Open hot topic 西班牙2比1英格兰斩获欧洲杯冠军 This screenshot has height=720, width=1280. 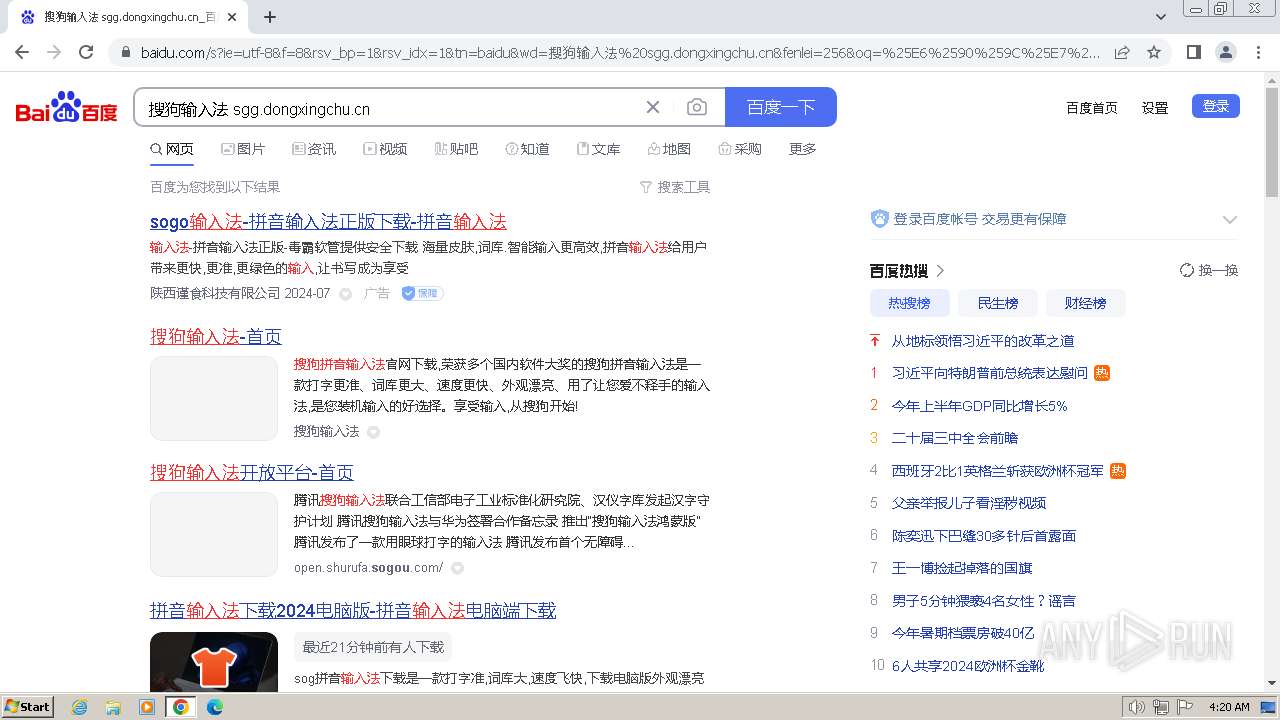coord(998,471)
